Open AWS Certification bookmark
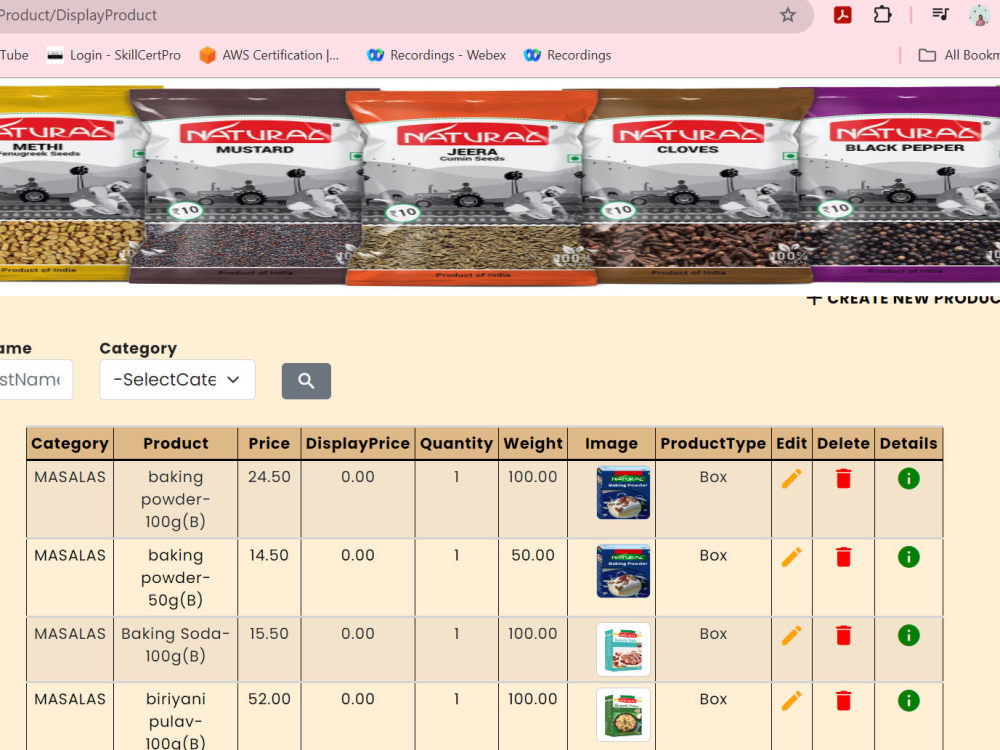This screenshot has height=750, width=1000. click(x=269, y=55)
